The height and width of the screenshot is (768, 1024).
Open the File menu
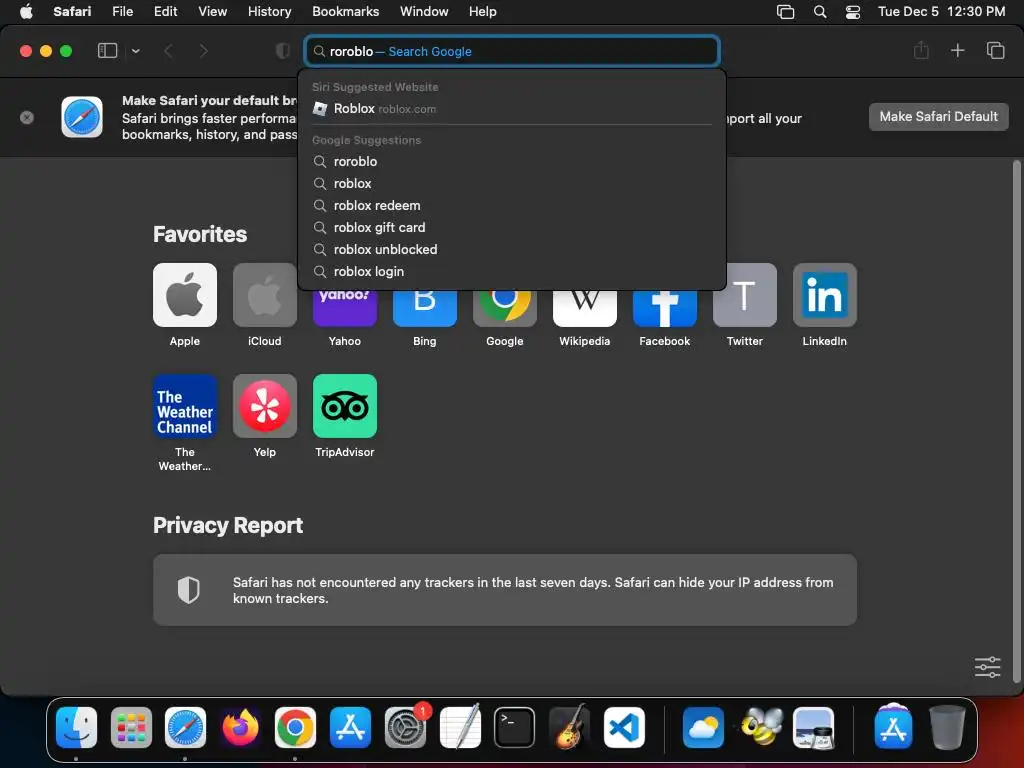coord(122,11)
